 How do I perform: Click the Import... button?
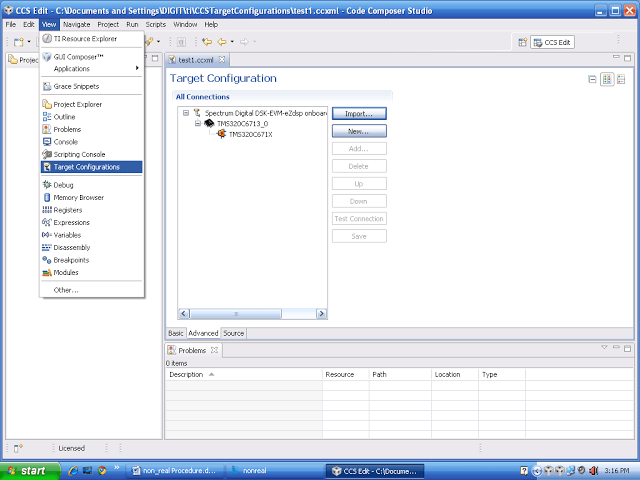tap(359, 113)
